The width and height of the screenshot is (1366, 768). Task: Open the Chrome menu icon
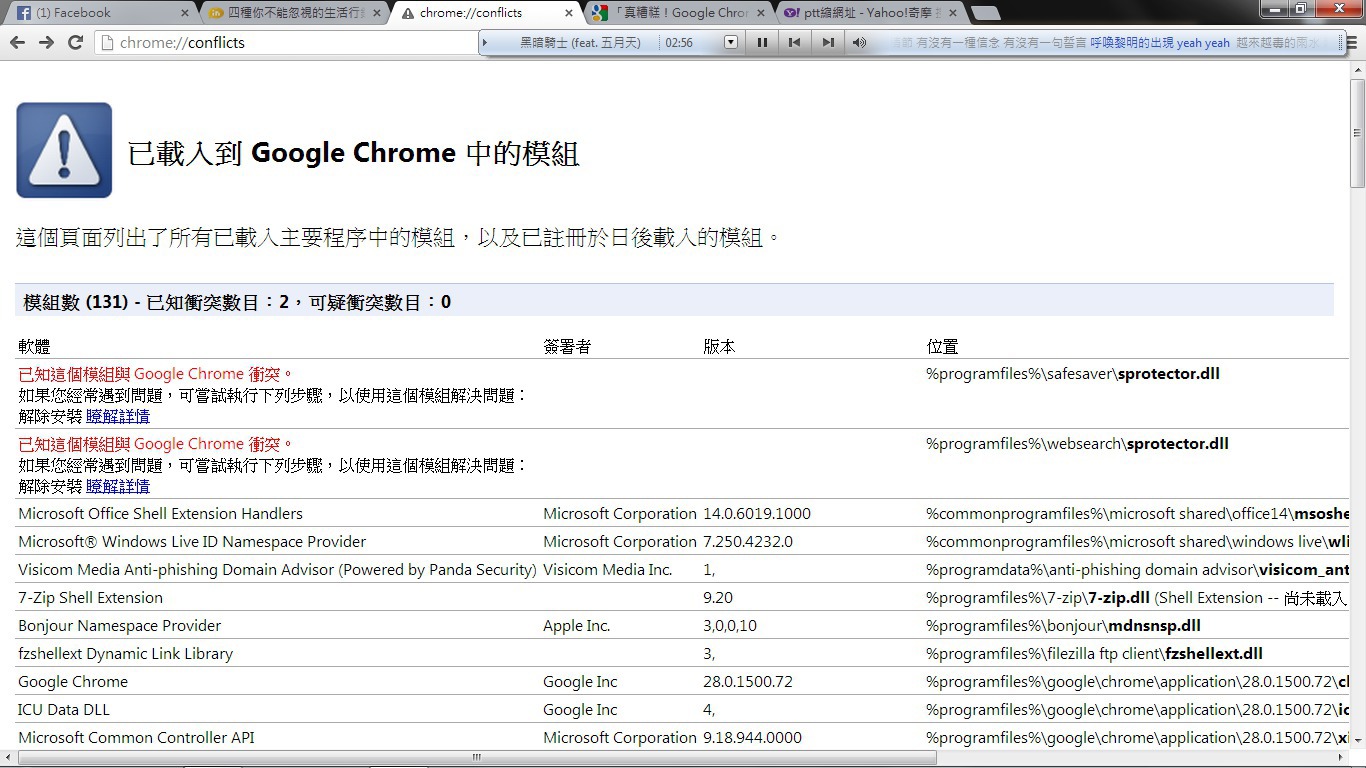(x=1351, y=43)
